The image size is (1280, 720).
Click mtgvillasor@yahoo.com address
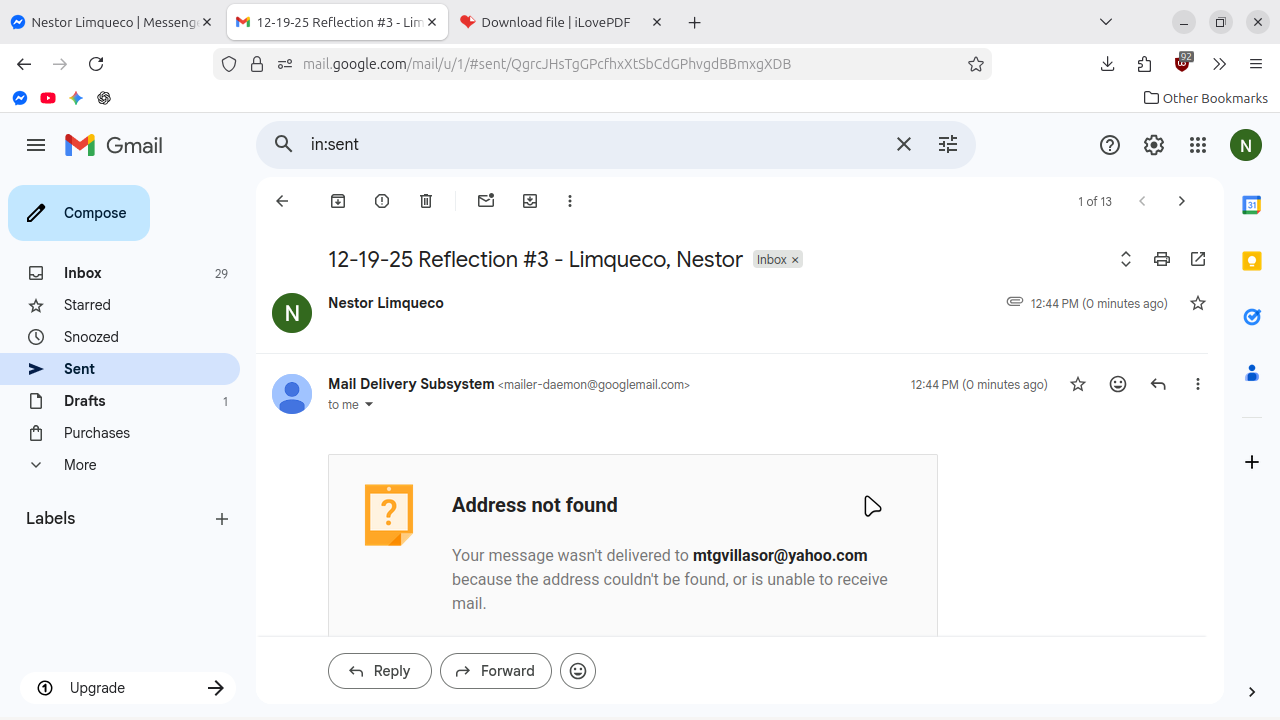point(780,556)
